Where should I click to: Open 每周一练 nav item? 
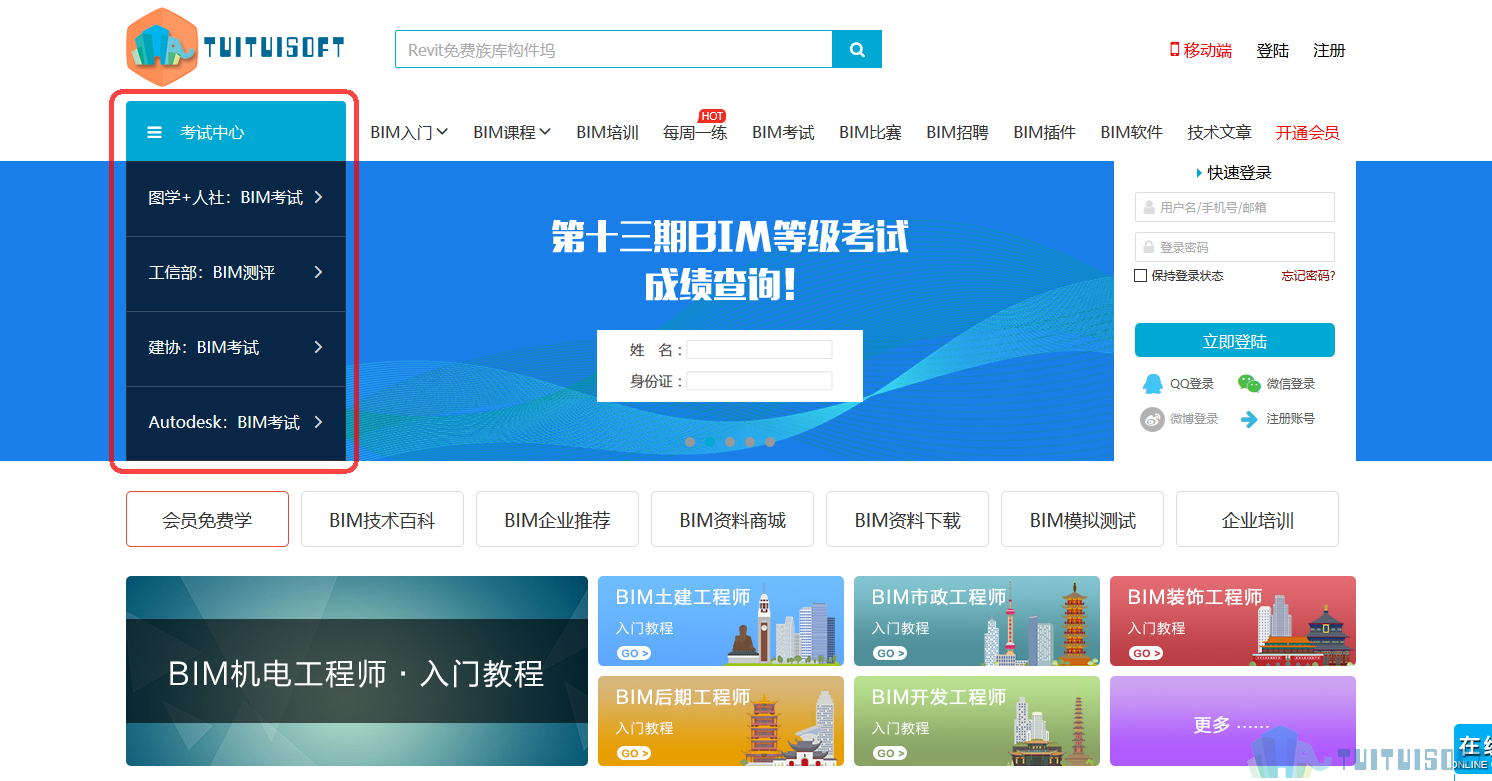tap(695, 132)
